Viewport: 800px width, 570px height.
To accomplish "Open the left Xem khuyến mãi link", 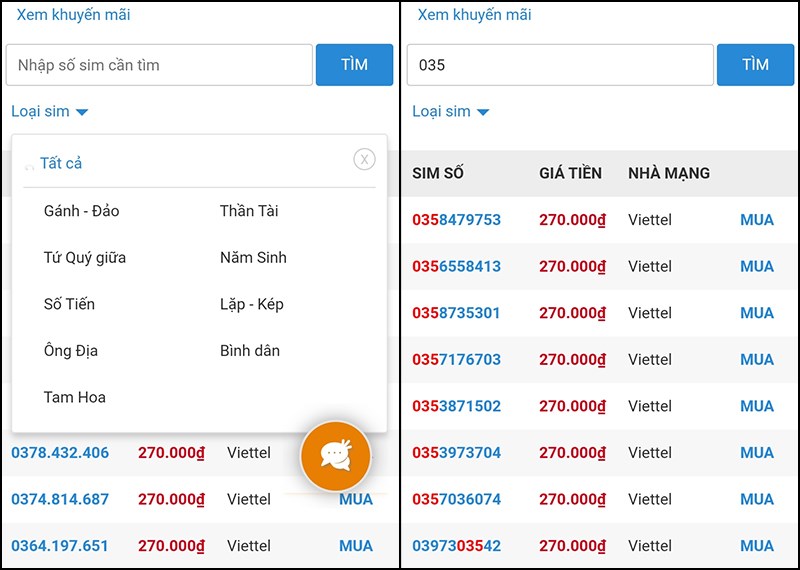I will pyautogui.click(x=73, y=15).
